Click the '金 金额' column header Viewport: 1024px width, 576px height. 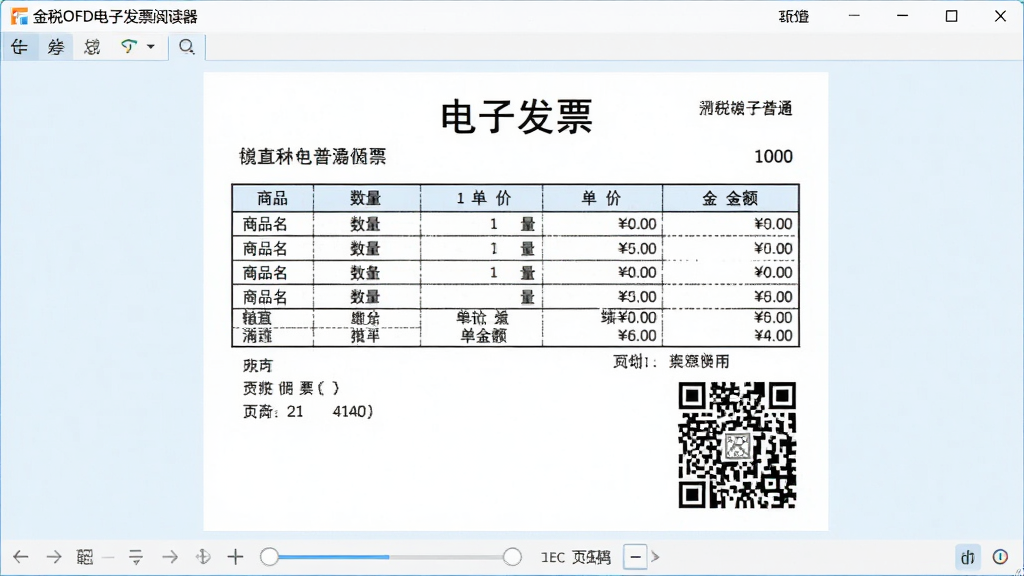pos(730,198)
